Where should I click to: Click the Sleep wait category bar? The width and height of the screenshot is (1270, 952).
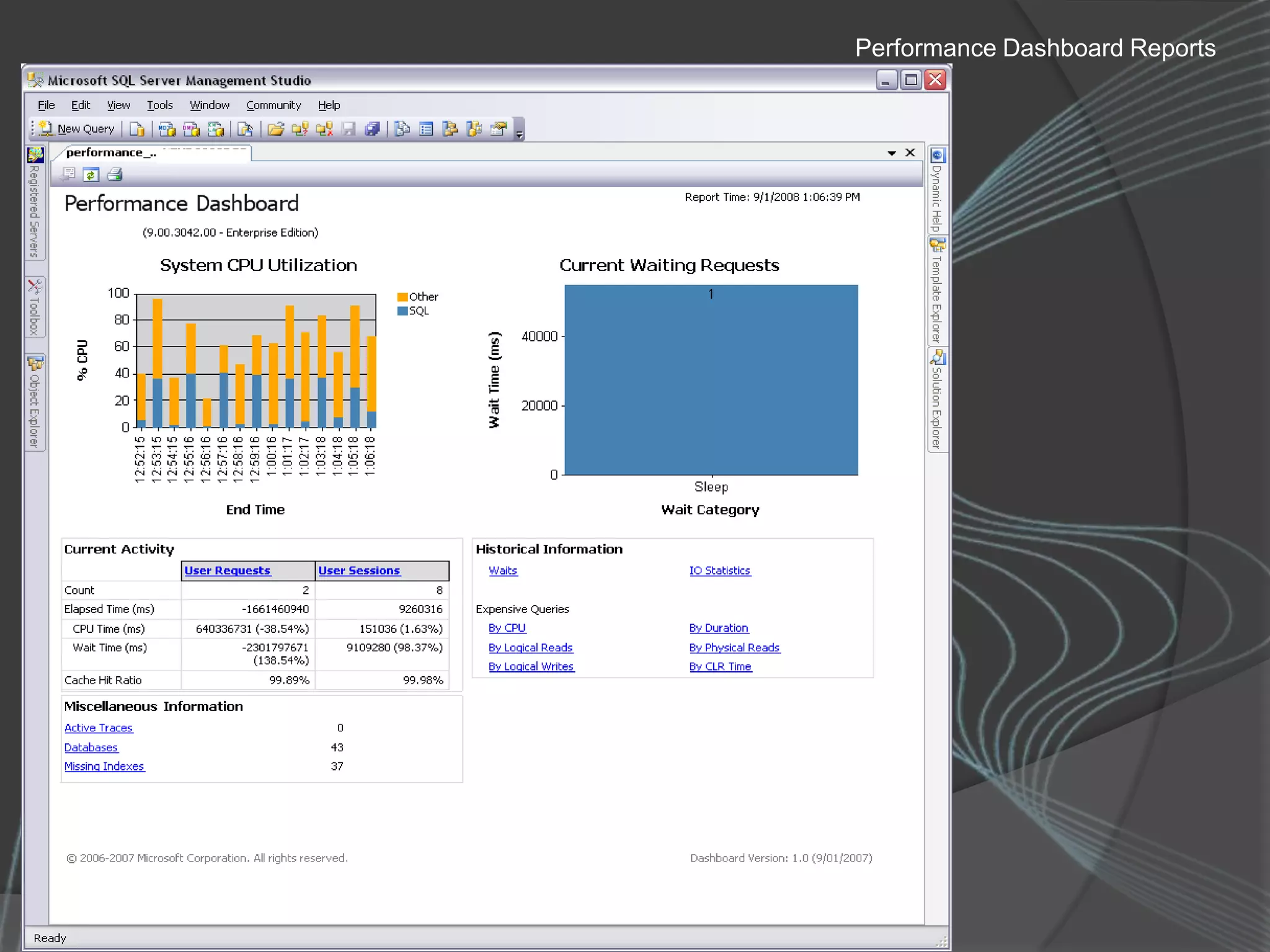(x=711, y=380)
